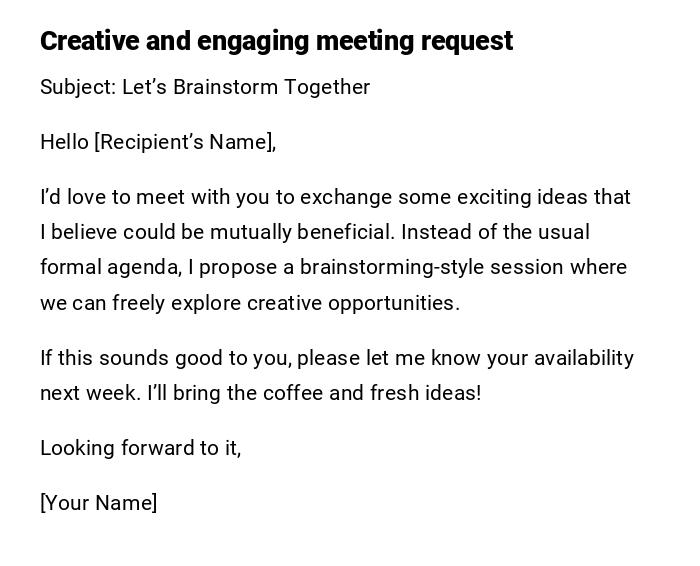
Task: Click the word "availability"
Action: pos(584,358)
